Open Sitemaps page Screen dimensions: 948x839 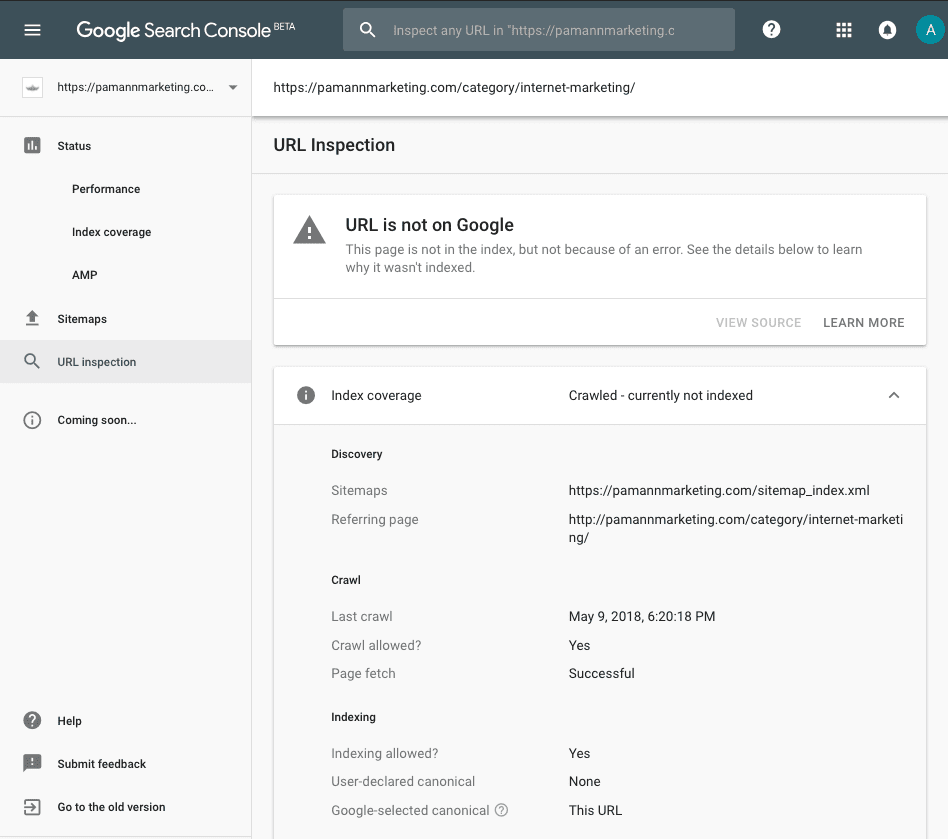tap(82, 319)
